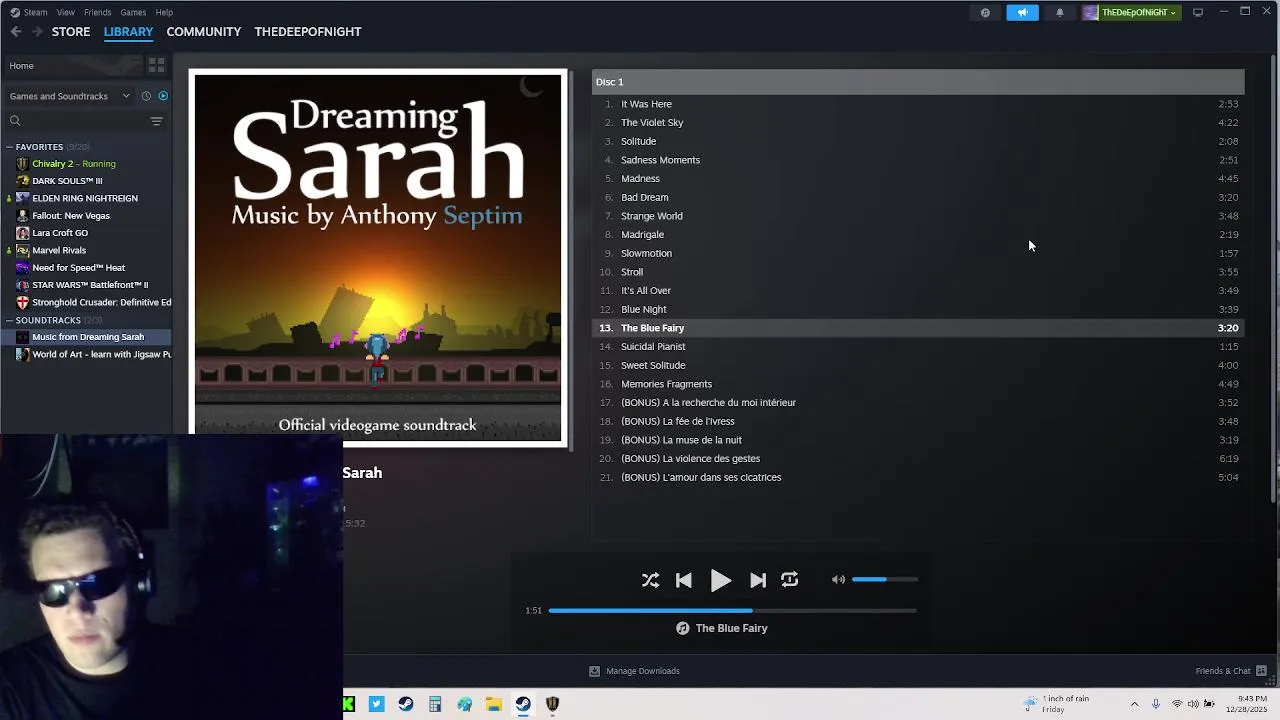Open Steam from the Windows taskbar

[523, 704]
